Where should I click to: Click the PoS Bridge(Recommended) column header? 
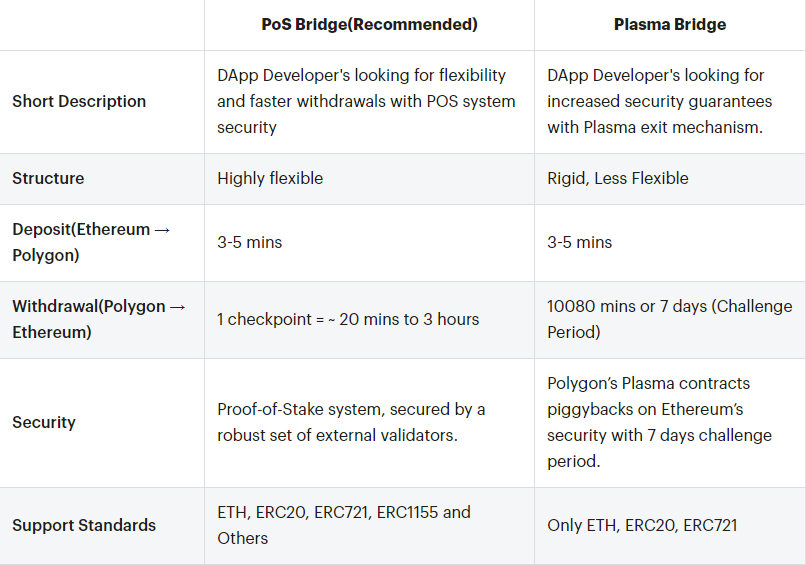pyautogui.click(x=369, y=24)
